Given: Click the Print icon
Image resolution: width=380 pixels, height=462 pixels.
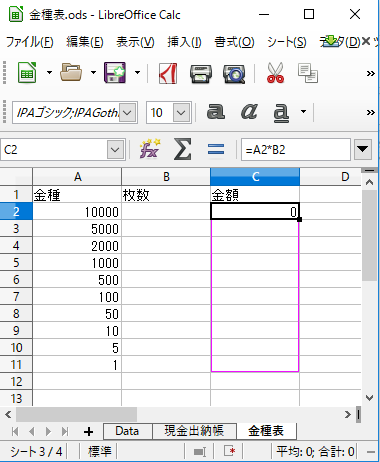Looking at the screenshot, I should coord(201,74).
